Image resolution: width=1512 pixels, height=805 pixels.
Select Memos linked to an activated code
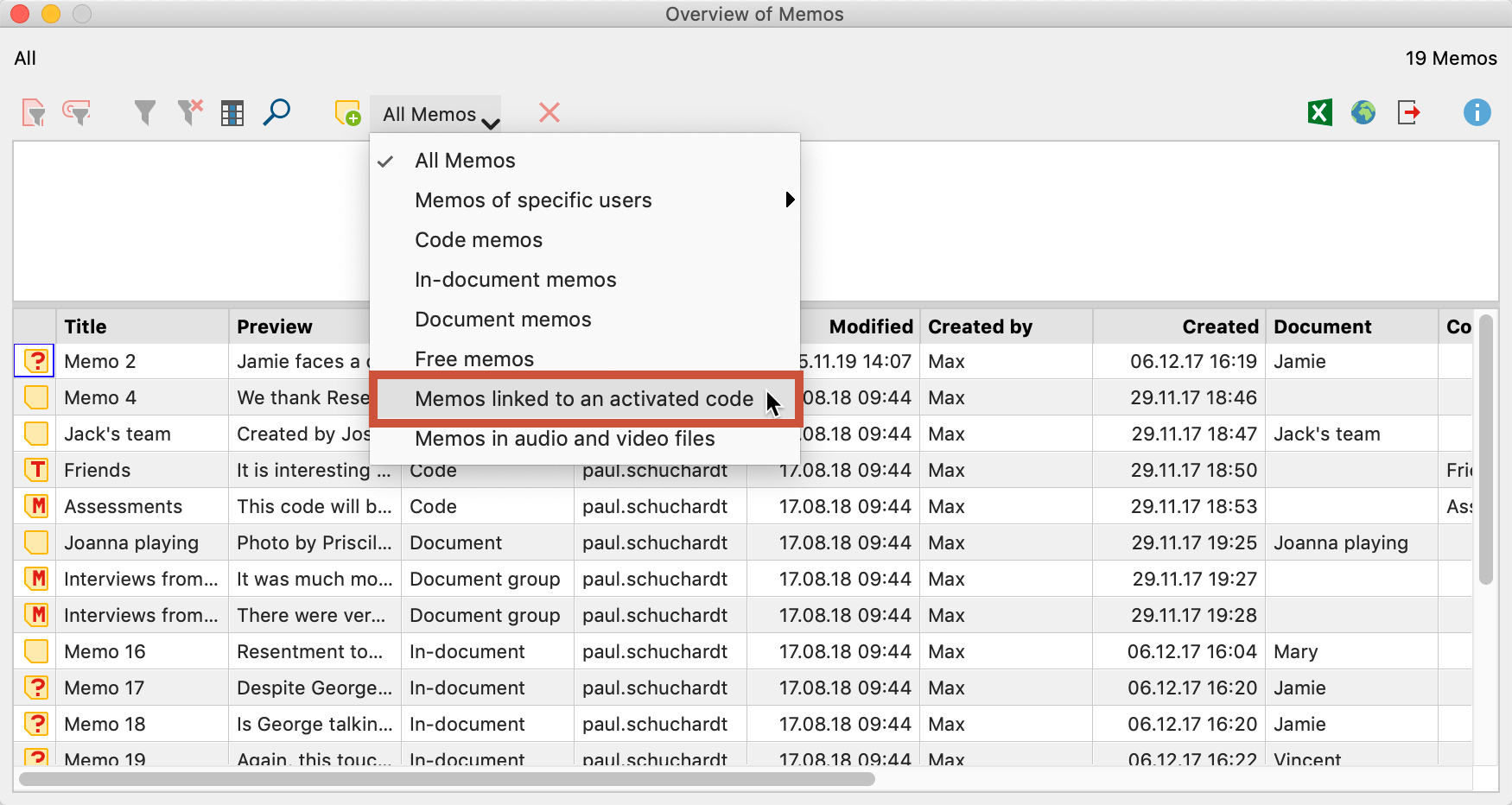[x=585, y=399]
